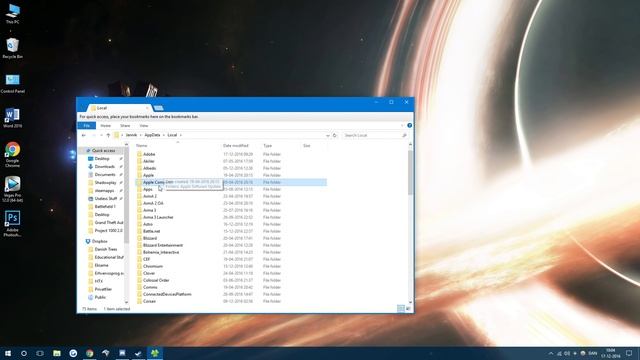The image size is (640, 360).
Task: Expand the ribbon with the chevron
Action: coord(402,125)
